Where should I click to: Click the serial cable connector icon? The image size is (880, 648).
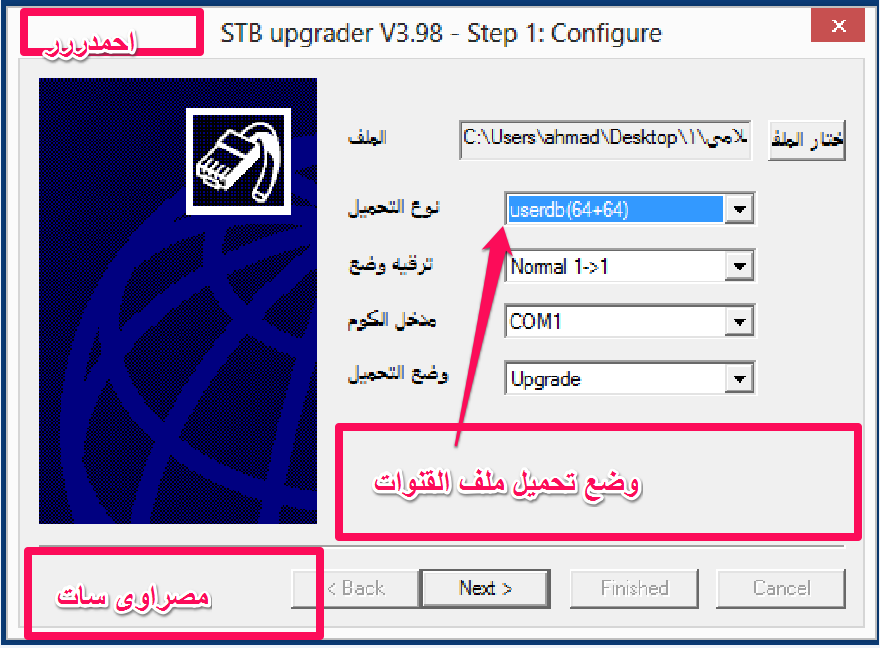point(239,161)
